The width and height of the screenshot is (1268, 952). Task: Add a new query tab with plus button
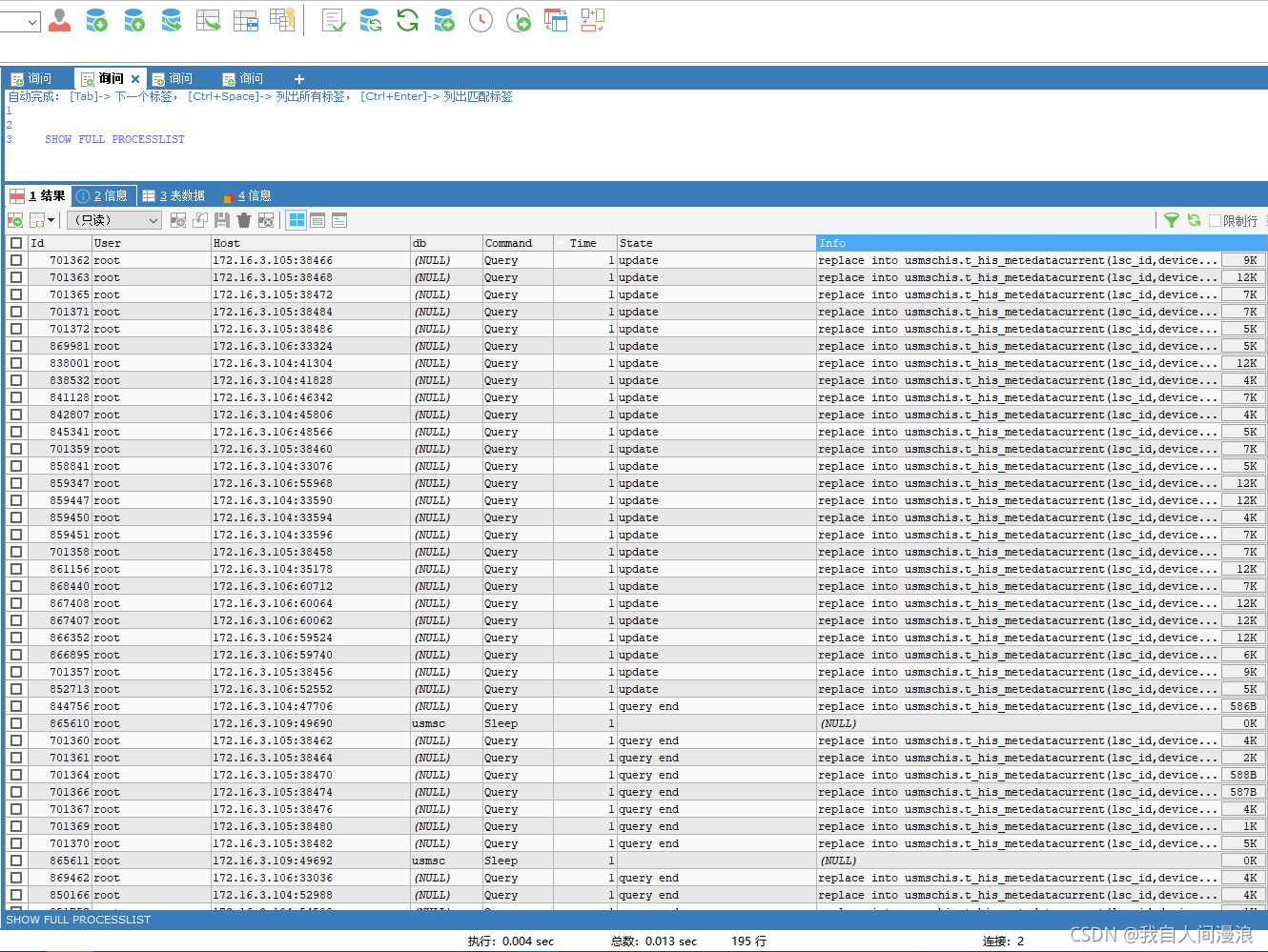click(x=299, y=79)
